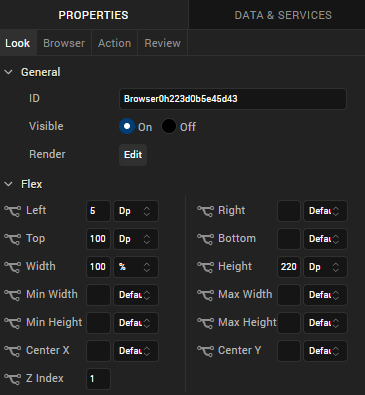Click the flex icon beside Height
Viewport: 365px width, 395px height.
tap(205, 267)
